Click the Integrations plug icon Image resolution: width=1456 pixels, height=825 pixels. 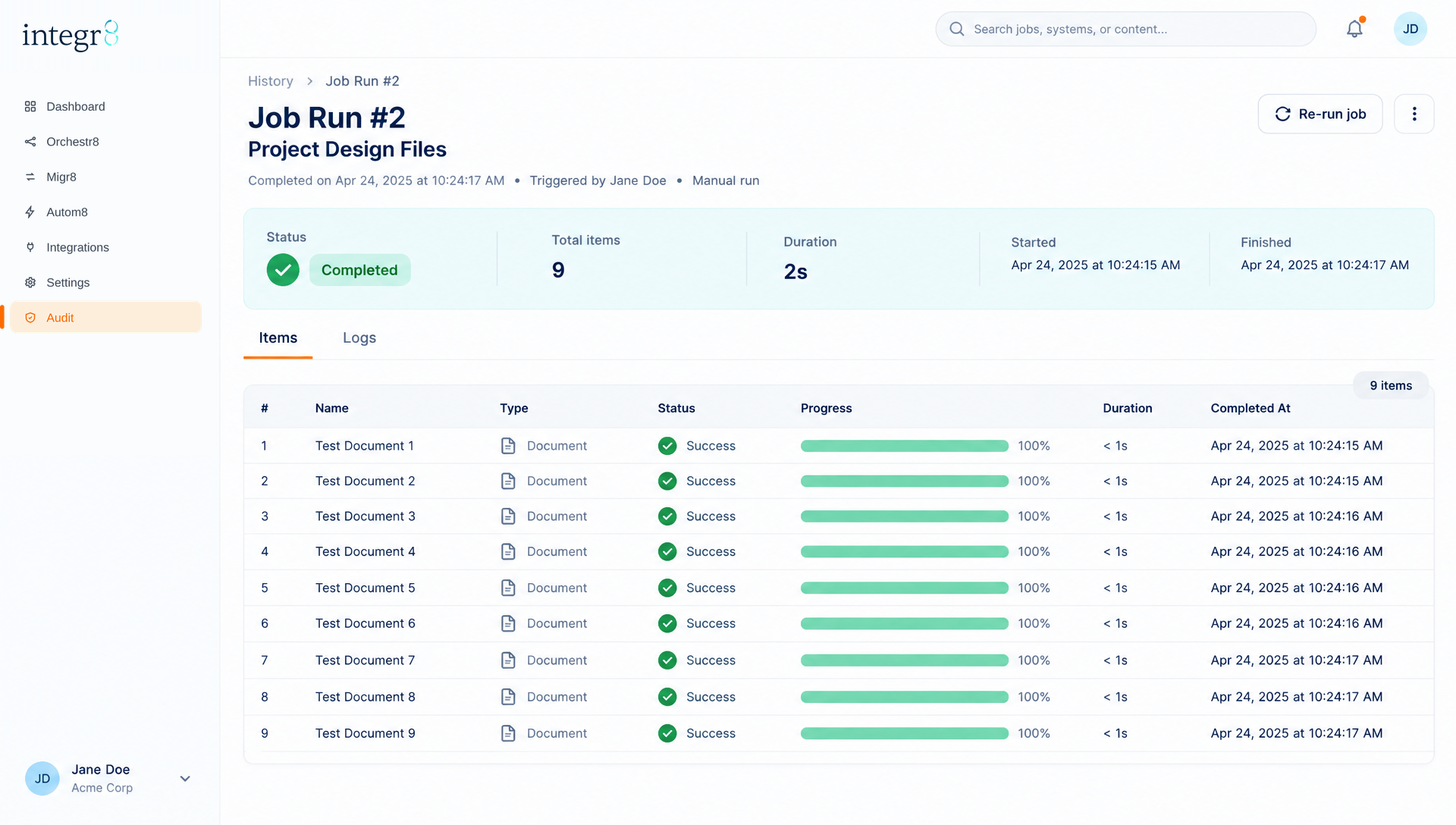pos(30,247)
